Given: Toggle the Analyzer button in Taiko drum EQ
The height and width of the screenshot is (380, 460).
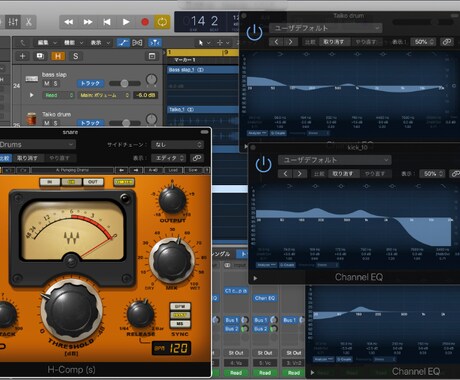Looking at the screenshot, I should click(257, 133).
